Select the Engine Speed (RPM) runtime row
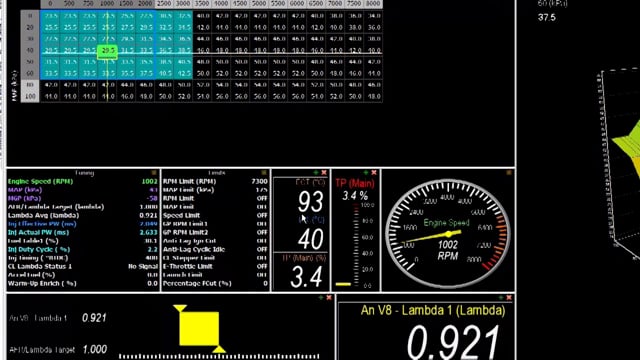Image resolution: width=640 pixels, height=360 pixels. pyautogui.click(x=82, y=181)
